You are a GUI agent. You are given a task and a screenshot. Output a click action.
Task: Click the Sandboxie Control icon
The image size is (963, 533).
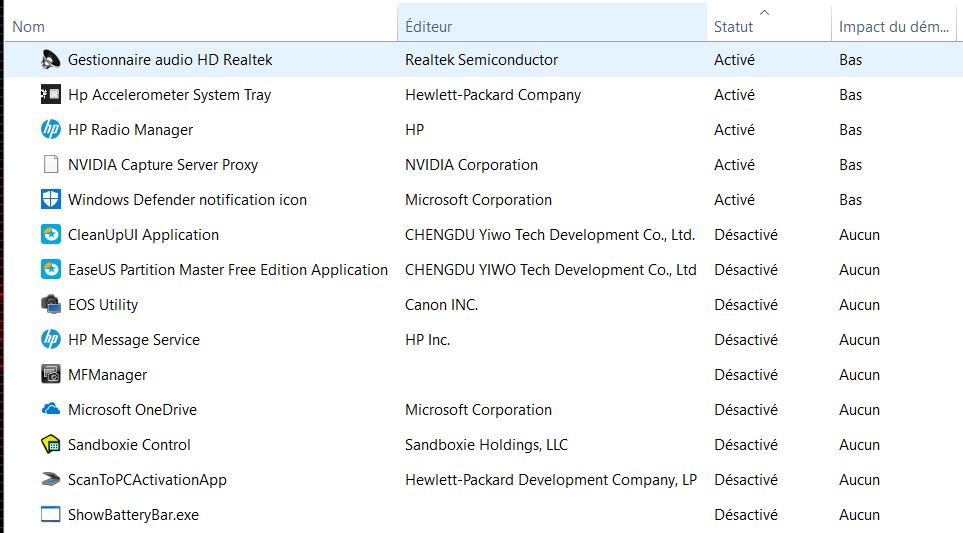51,445
